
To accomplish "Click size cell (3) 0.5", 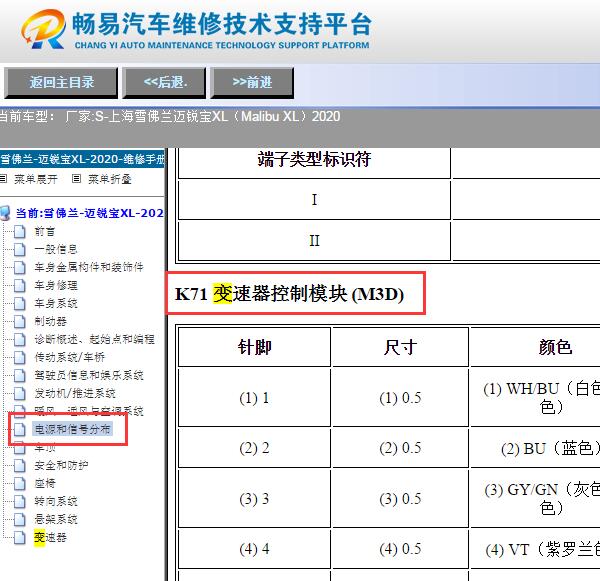I will point(400,499).
